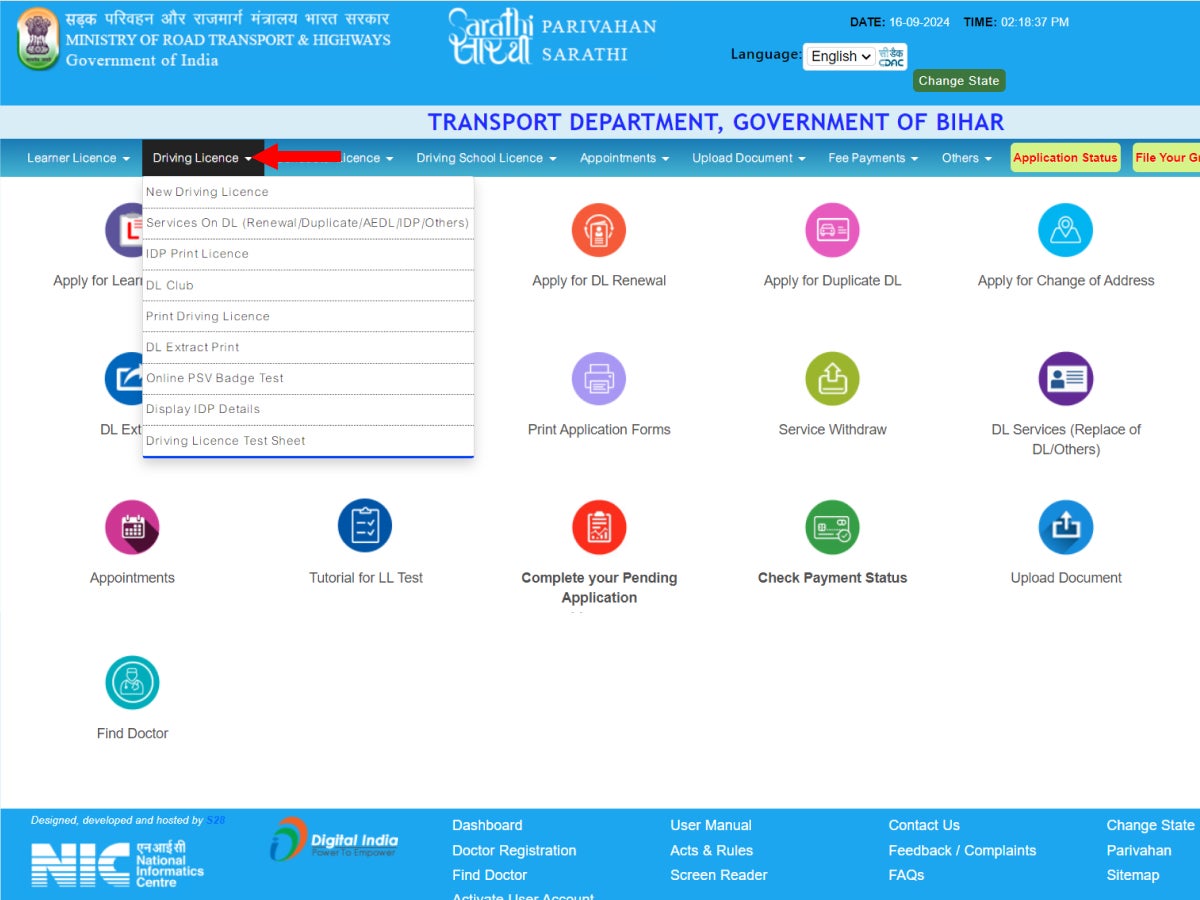Open the Apply for Duplicate DL icon
Screen dimensions: 1200x900
tap(832, 230)
